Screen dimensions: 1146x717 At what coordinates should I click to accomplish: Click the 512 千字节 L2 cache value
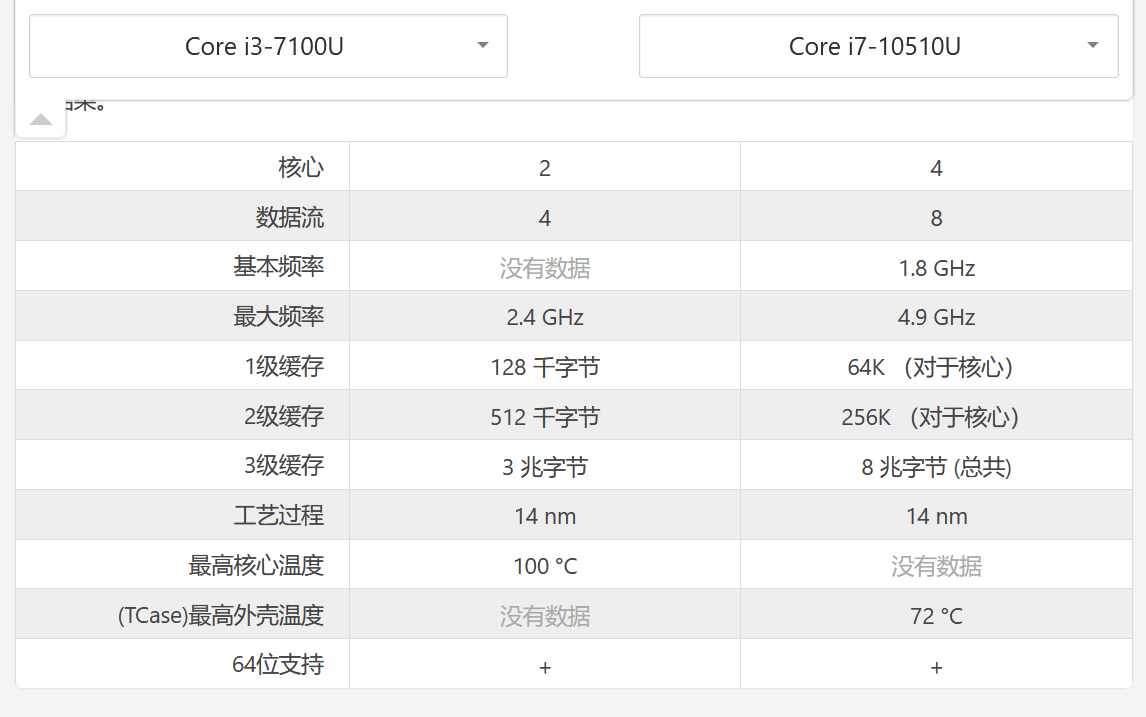click(x=544, y=417)
